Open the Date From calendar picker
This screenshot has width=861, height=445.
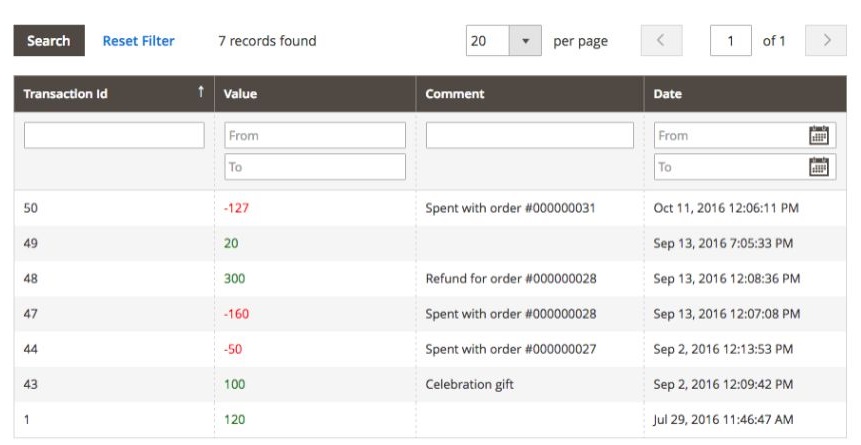819,136
